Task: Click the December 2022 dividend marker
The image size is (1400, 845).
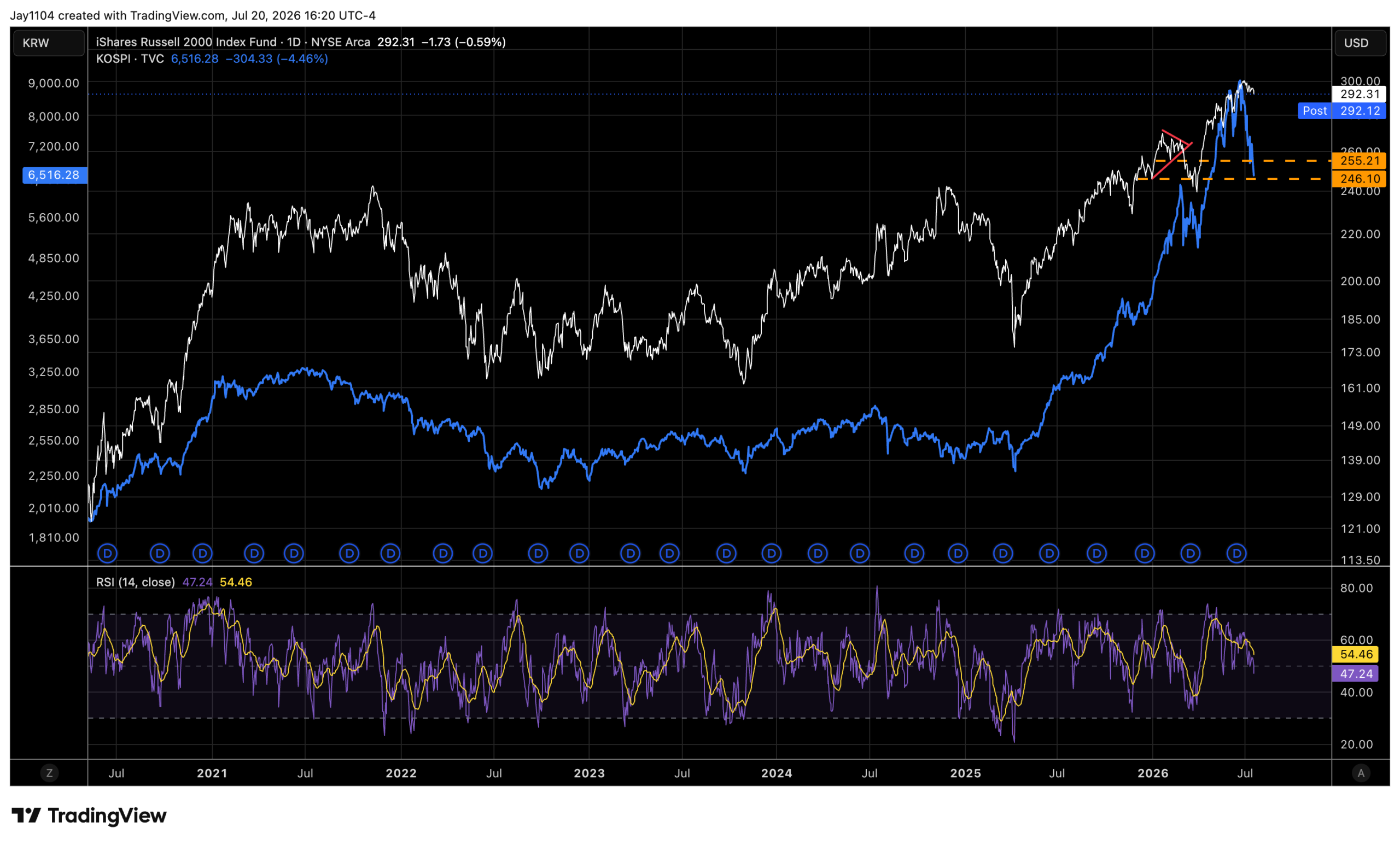Action: point(580,553)
